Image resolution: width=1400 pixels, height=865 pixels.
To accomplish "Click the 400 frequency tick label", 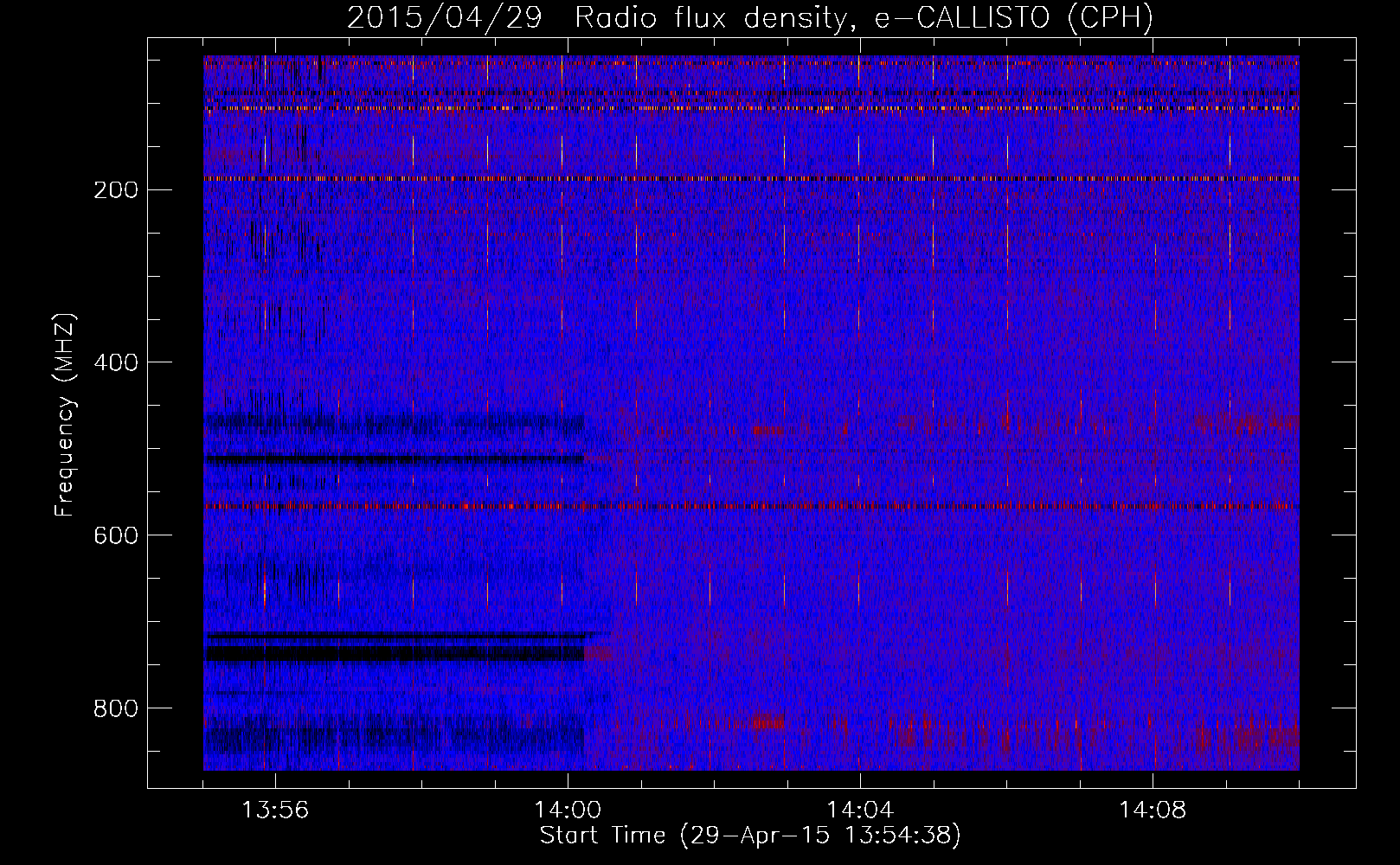I will tap(116, 362).
